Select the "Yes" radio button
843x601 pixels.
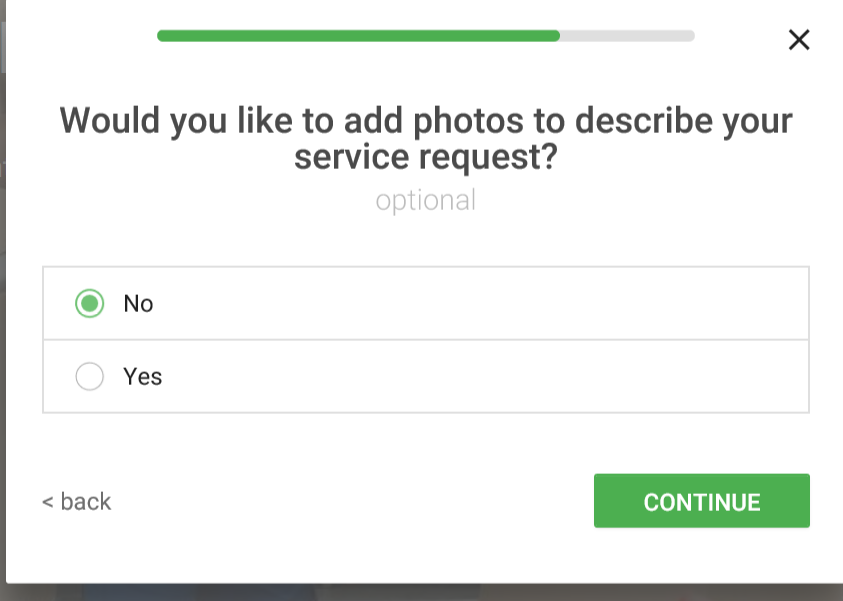[90, 376]
